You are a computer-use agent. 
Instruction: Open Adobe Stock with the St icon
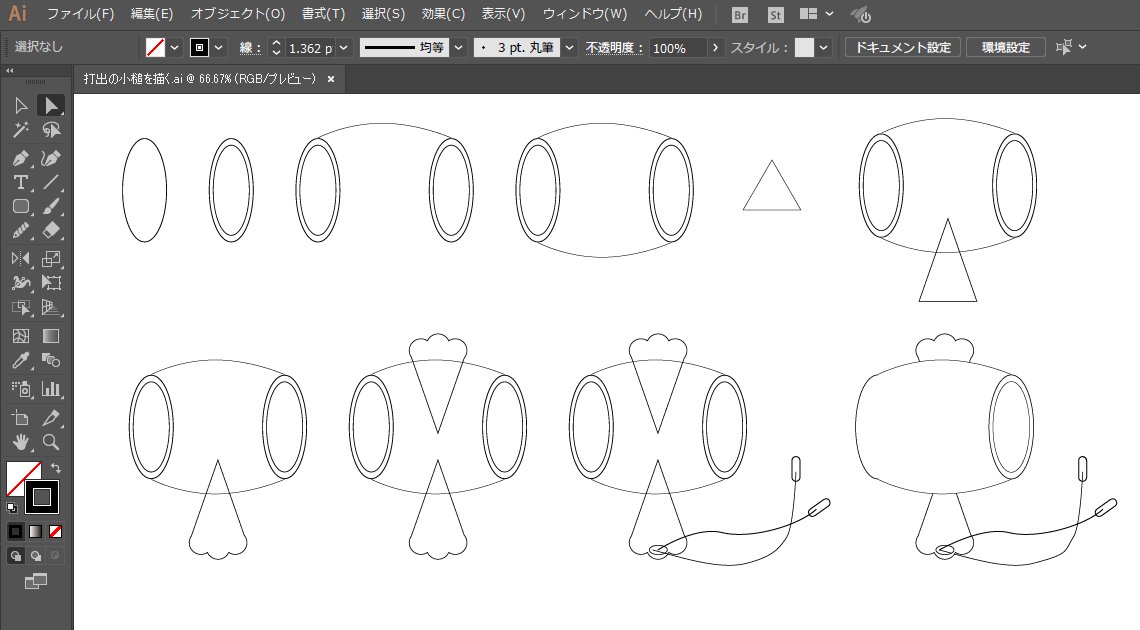tap(776, 15)
